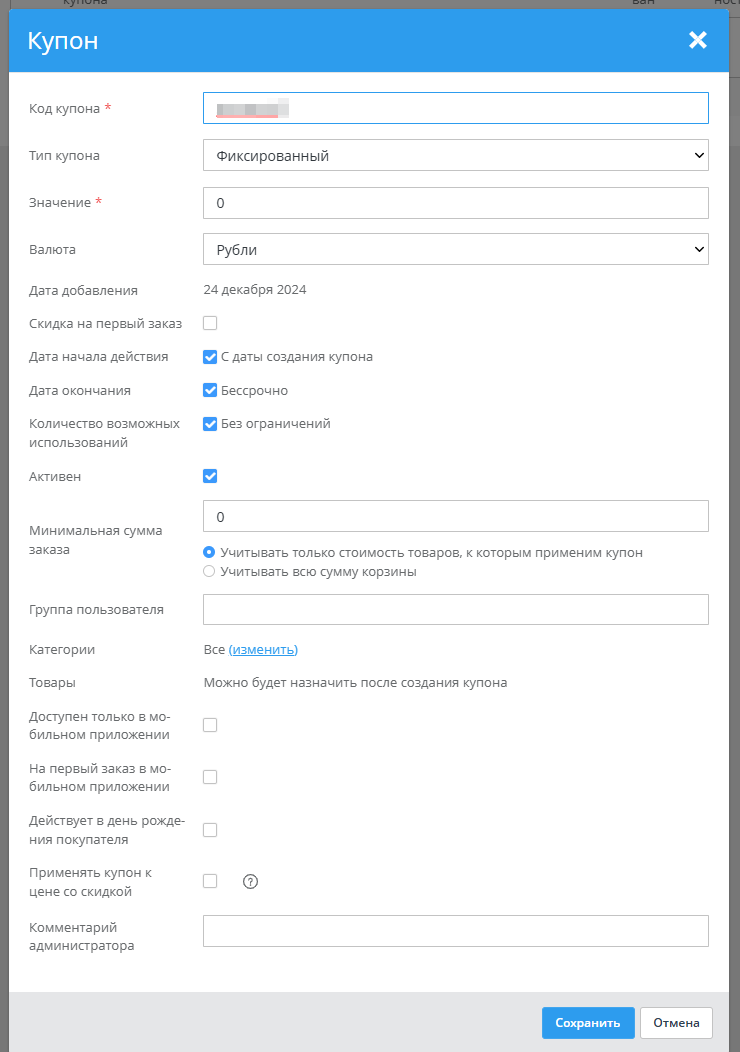Select Учитывать всю сумму корзины option
740x1052 pixels.
(209, 572)
